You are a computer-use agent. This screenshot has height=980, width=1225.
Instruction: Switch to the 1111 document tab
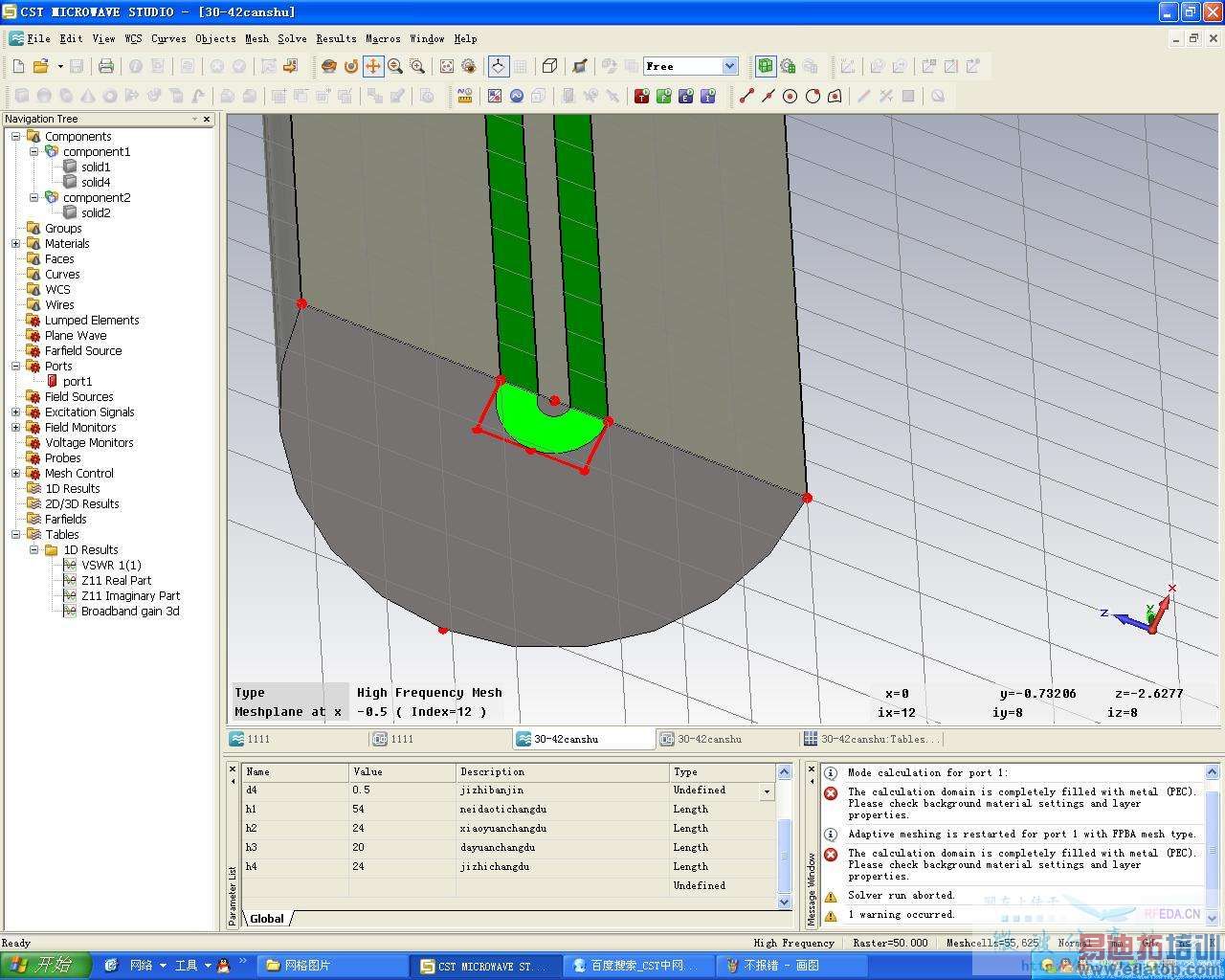pos(258,739)
